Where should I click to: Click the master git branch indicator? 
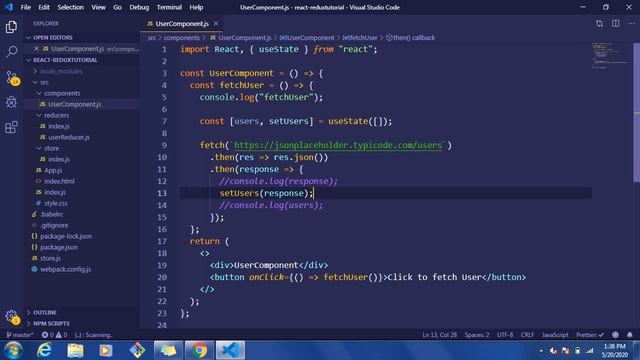[x=19, y=335]
